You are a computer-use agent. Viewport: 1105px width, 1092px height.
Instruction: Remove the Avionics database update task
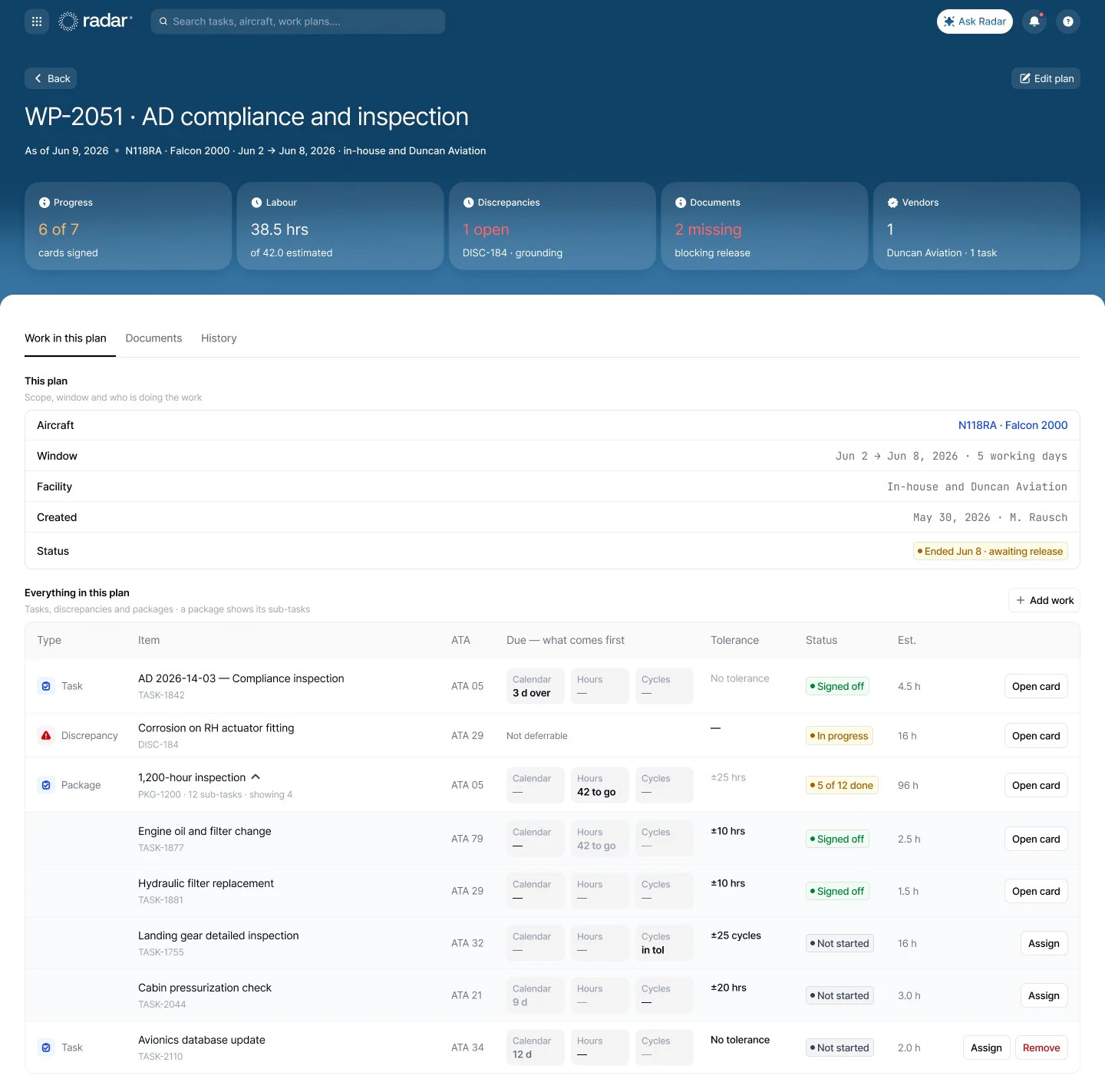pyautogui.click(x=1041, y=1047)
